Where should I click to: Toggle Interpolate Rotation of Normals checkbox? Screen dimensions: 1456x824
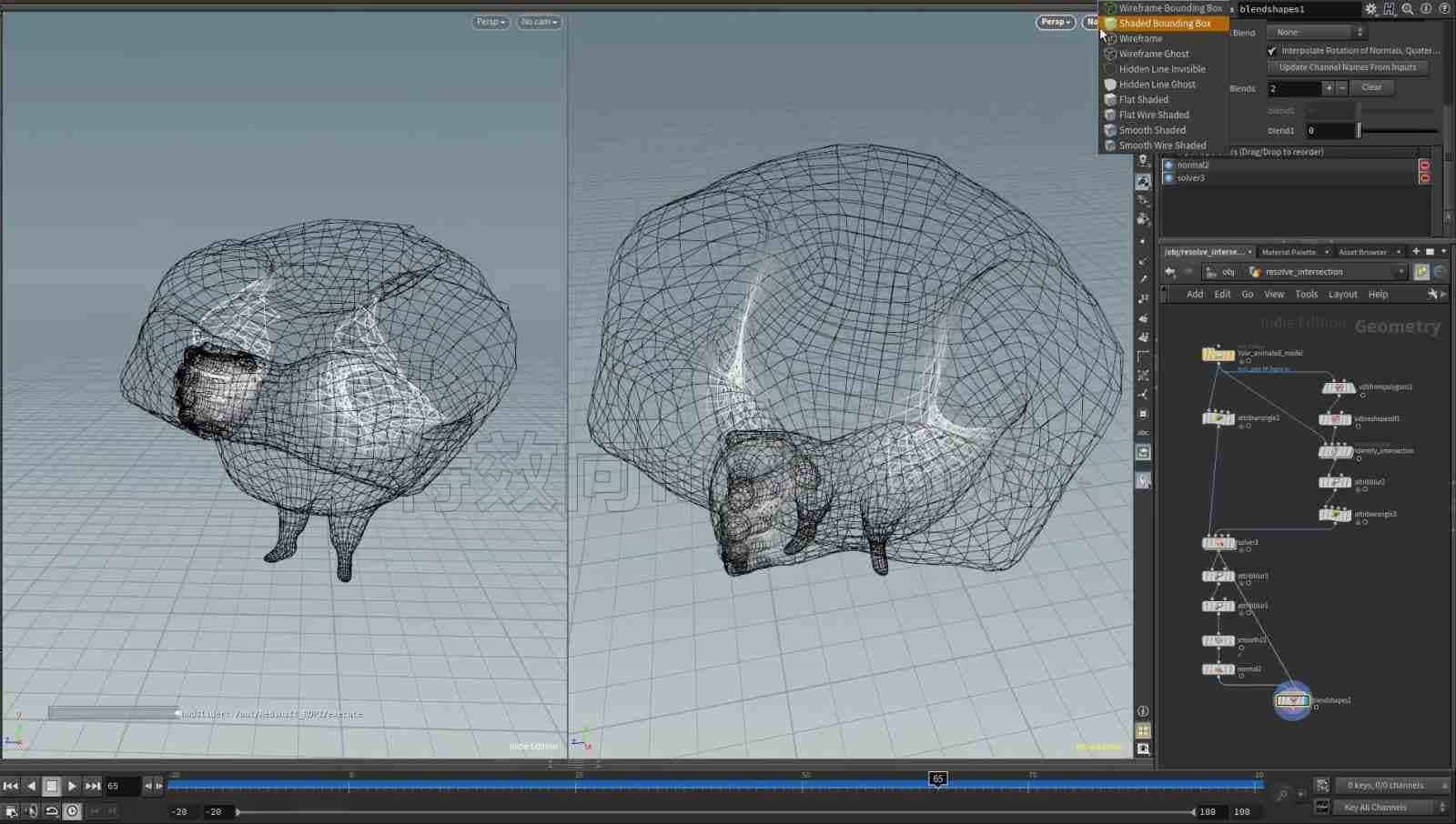(1272, 51)
